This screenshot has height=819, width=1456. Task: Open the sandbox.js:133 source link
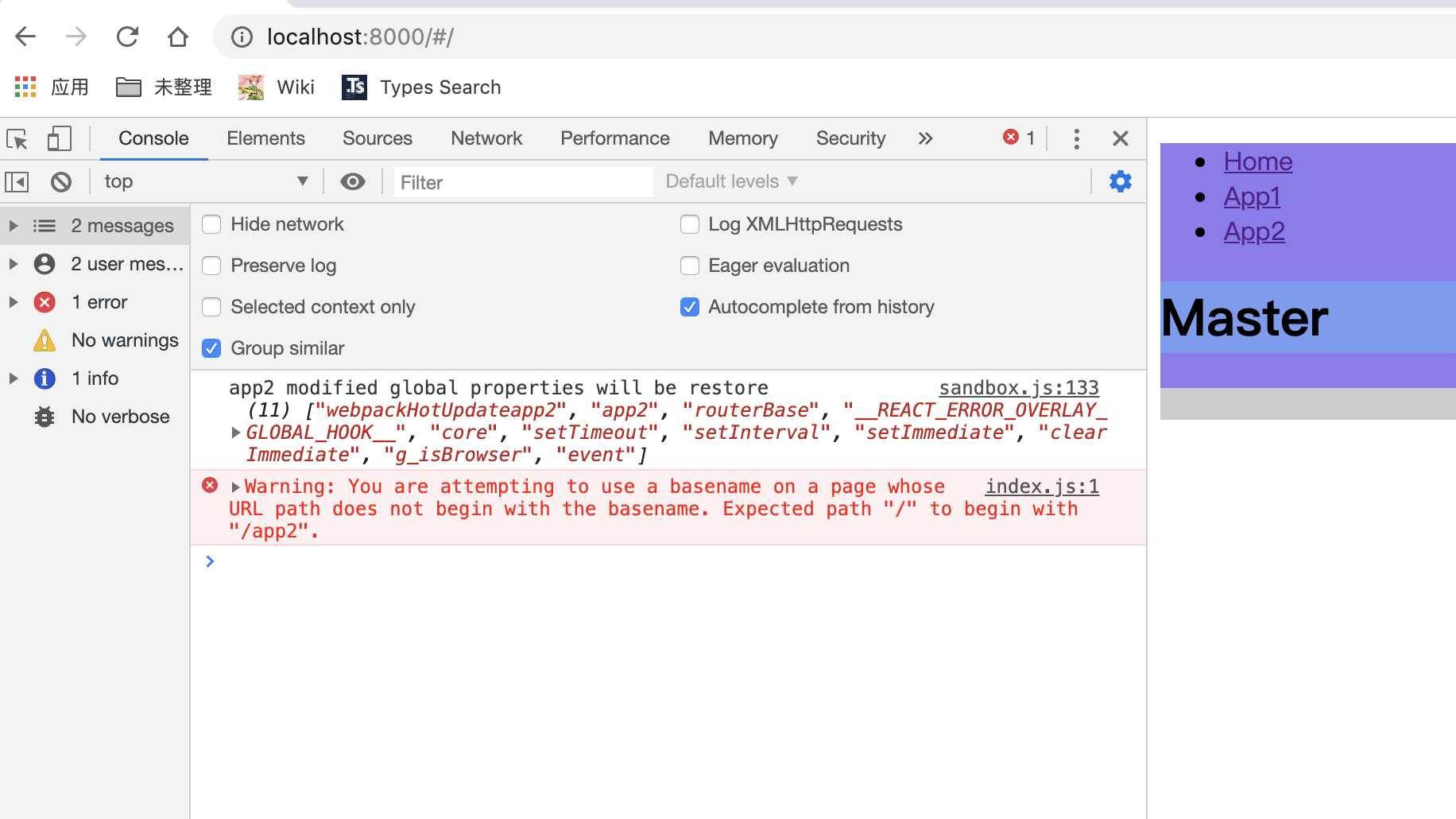click(x=1018, y=387)
